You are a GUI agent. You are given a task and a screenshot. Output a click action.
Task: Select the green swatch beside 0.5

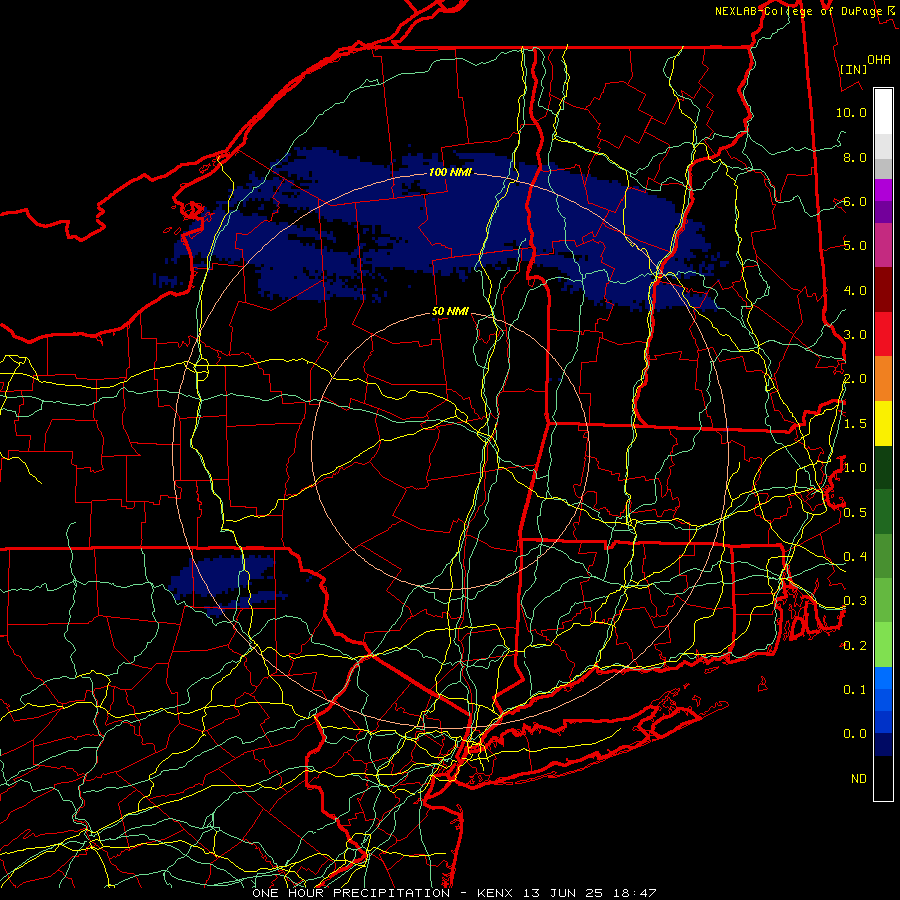883,512
